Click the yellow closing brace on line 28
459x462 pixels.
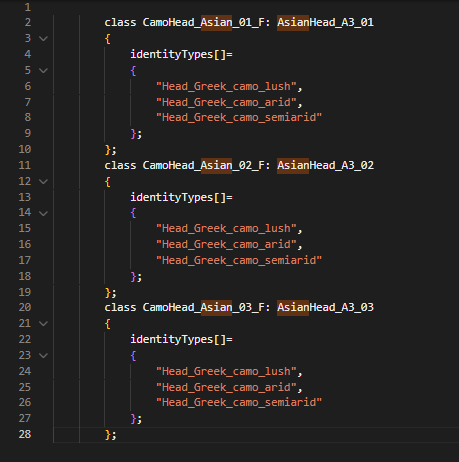(x=108, y=434)
